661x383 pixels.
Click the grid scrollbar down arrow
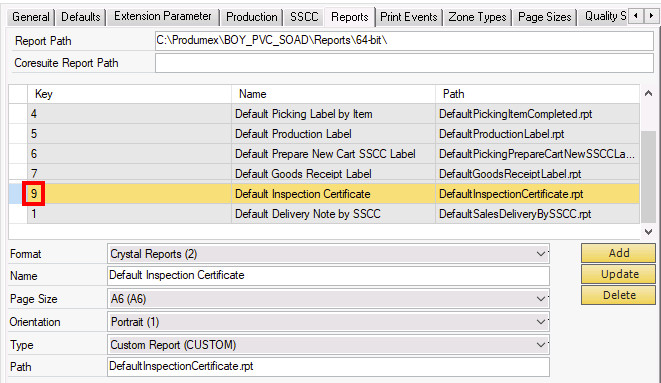[x=648, y=232]
